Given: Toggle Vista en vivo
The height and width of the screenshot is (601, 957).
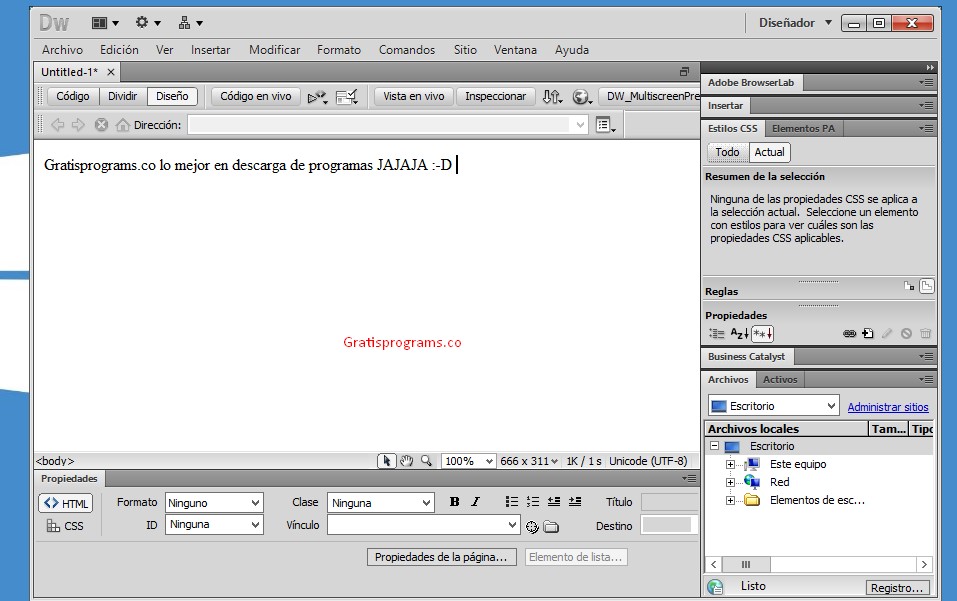Looking at the screenshot, I should (x=414, y=96).
